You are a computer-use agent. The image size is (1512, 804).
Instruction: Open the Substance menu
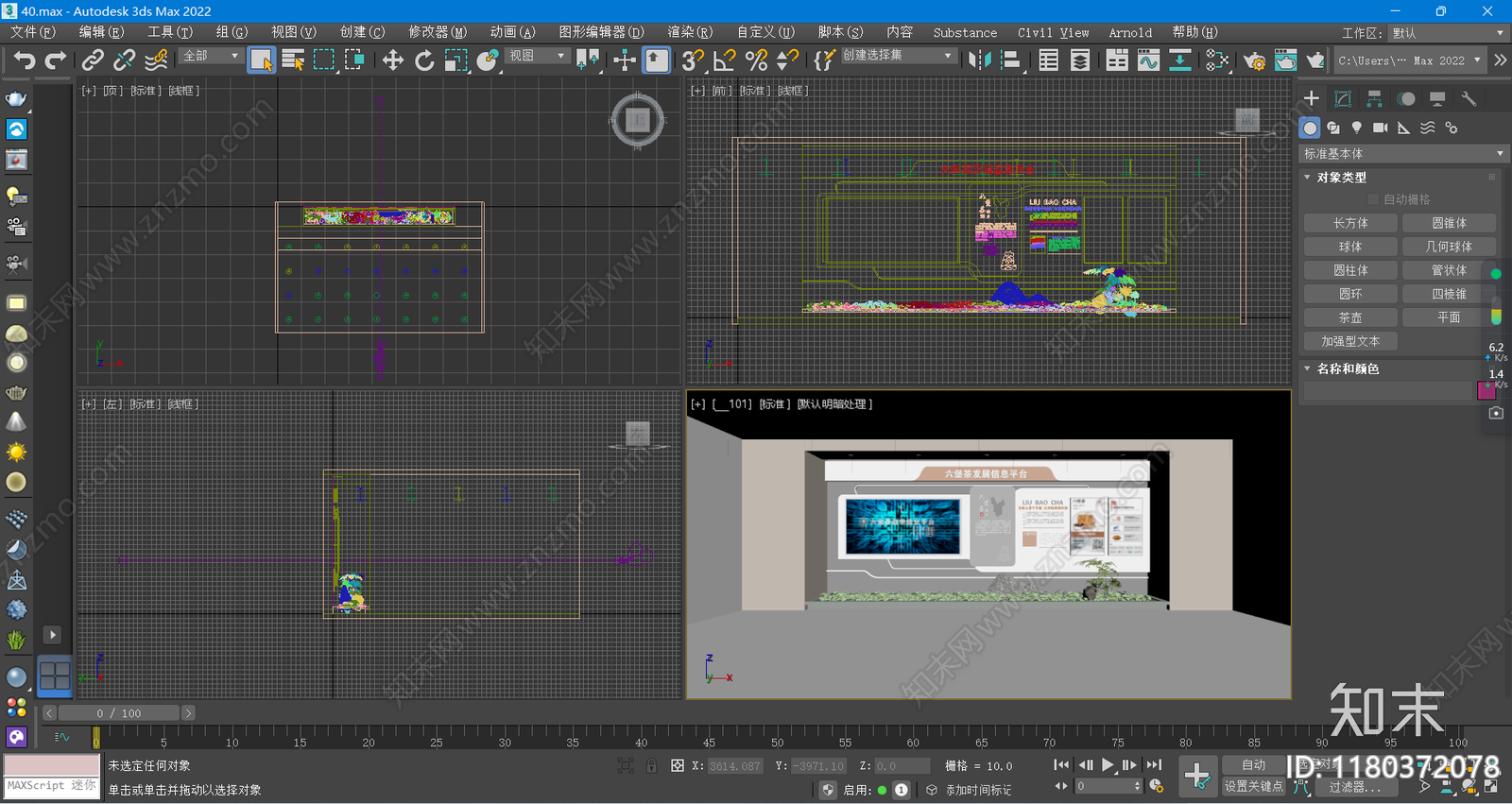tap(965, 32)
